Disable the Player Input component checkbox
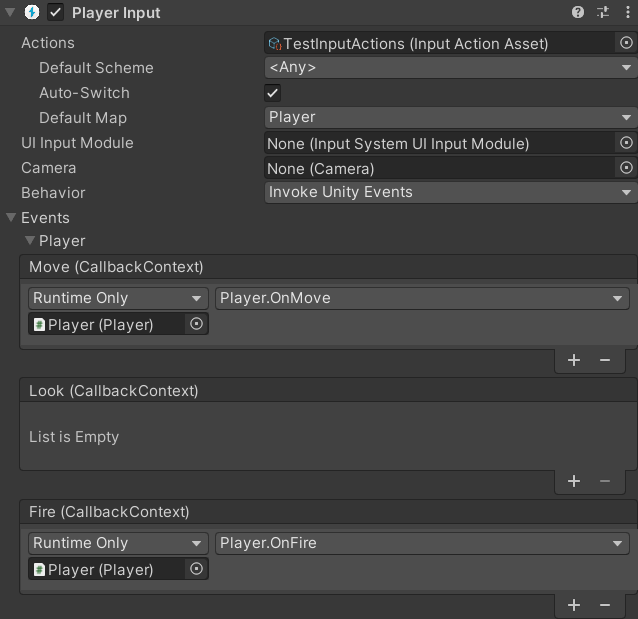The height and width of the screenshot is (619, 638). [55, 12]
